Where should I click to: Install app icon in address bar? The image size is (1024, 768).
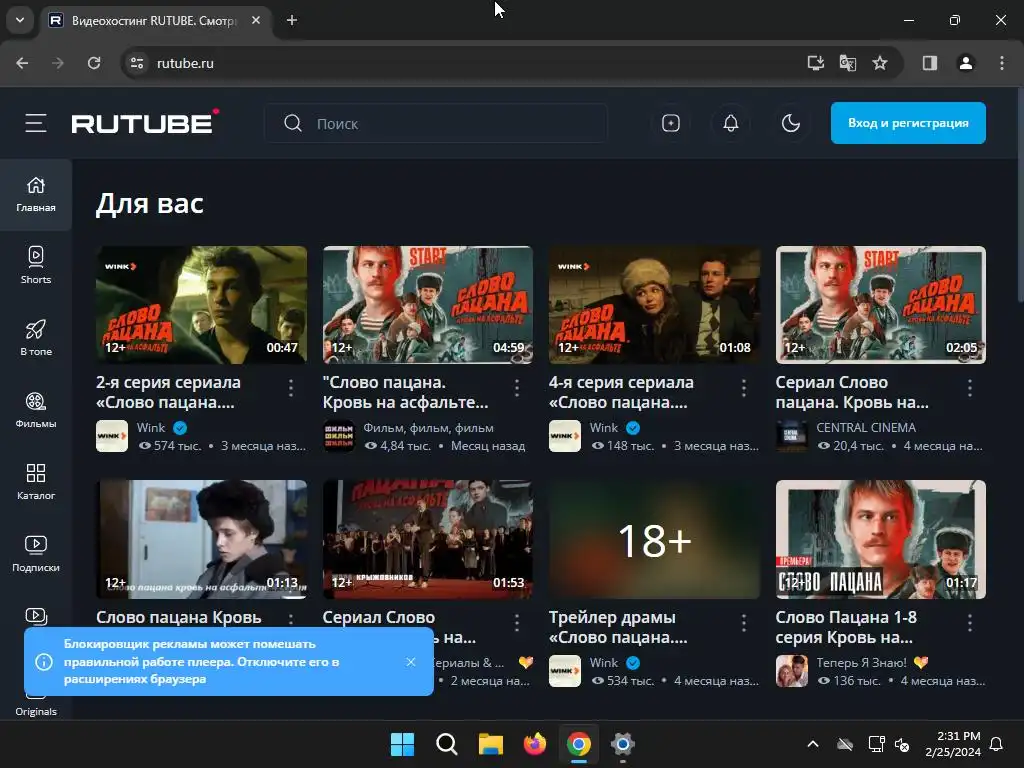(x=815, y=63)
